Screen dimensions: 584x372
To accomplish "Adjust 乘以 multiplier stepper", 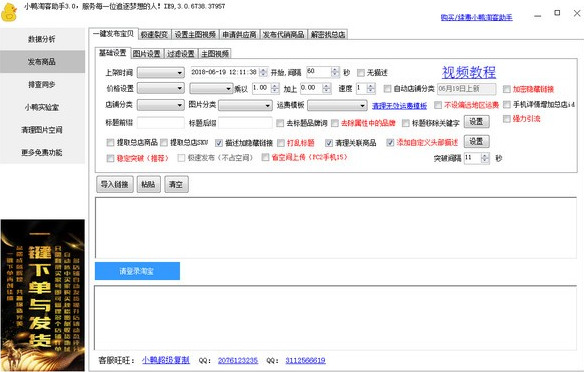I will (275, 88).
